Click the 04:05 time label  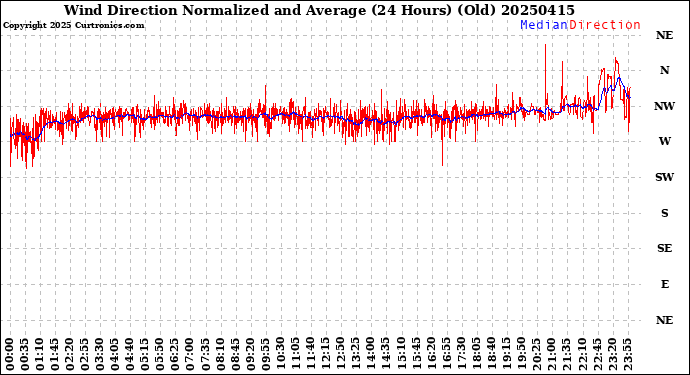coord(116,354)
